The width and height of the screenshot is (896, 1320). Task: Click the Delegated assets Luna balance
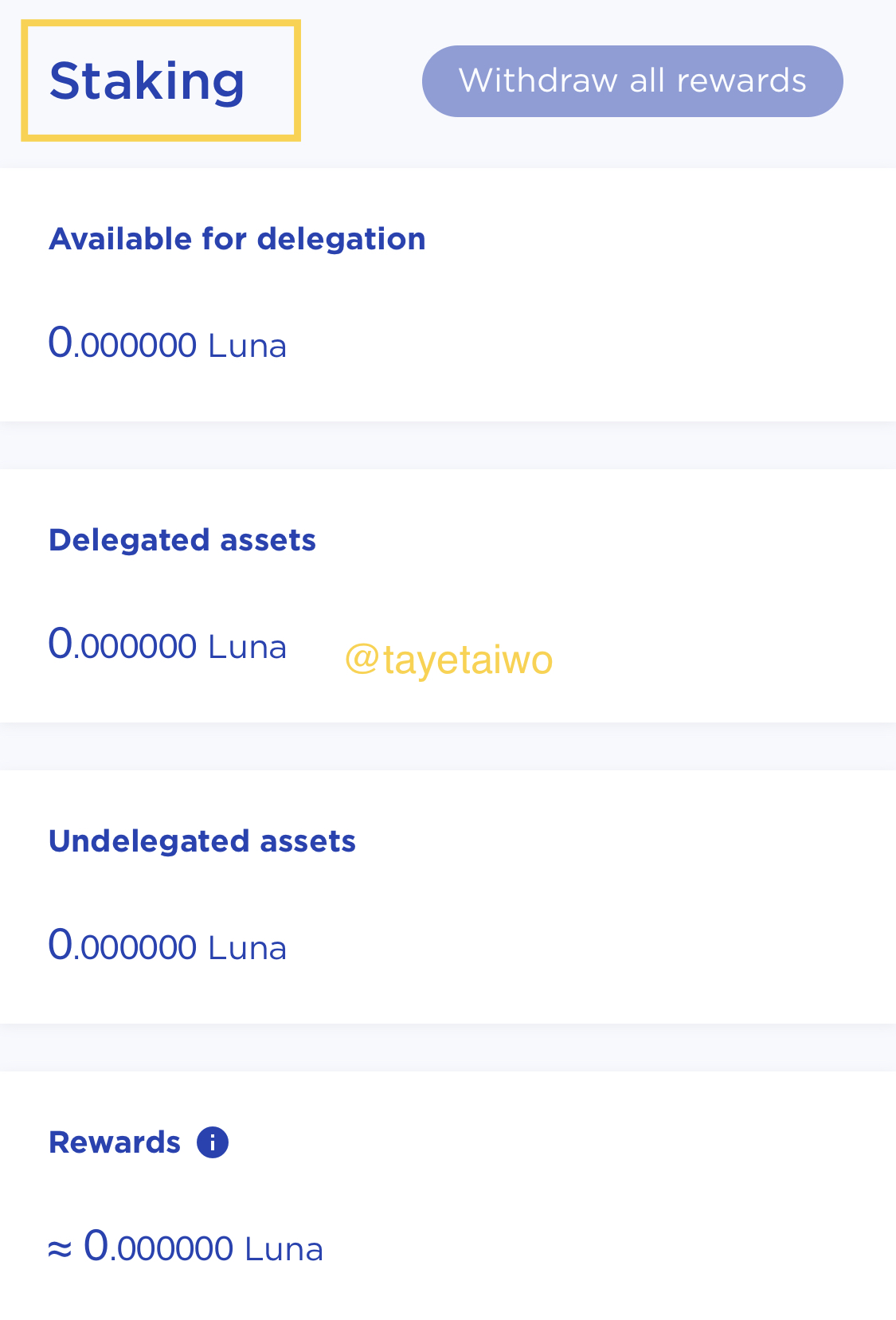pyautogui.click(x=167, y=645)
